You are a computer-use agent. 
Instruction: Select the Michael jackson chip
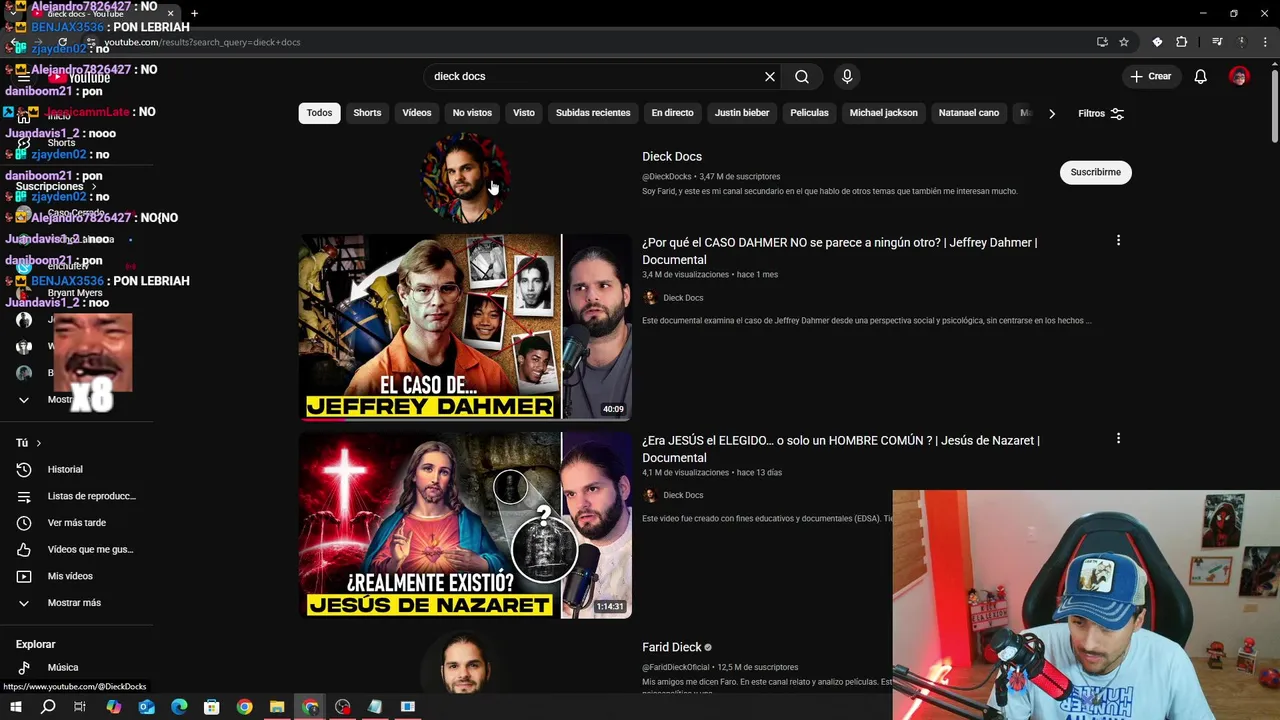(x=883, y=113)
